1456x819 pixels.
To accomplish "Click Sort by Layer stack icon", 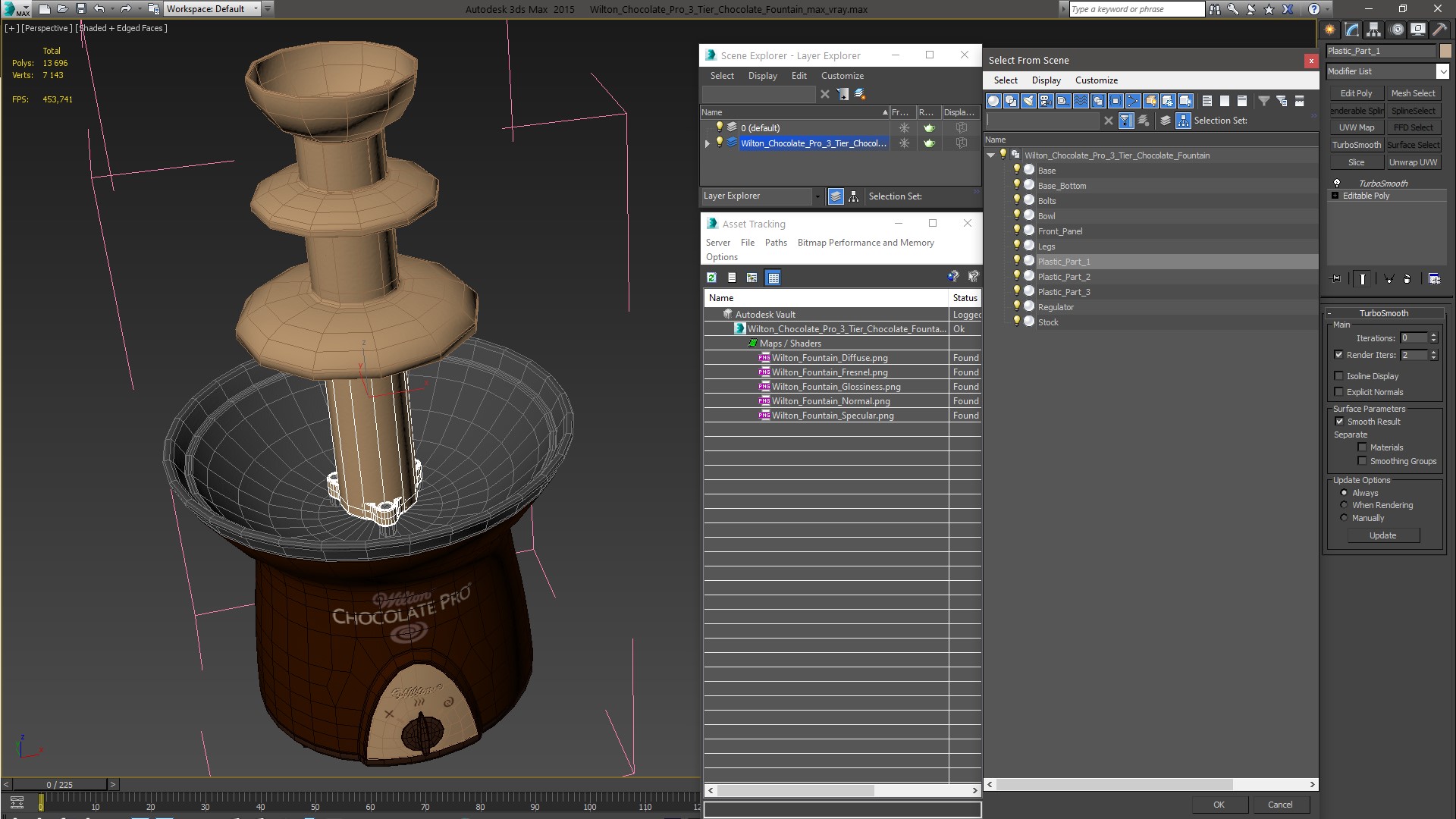I will [1166, 121].
